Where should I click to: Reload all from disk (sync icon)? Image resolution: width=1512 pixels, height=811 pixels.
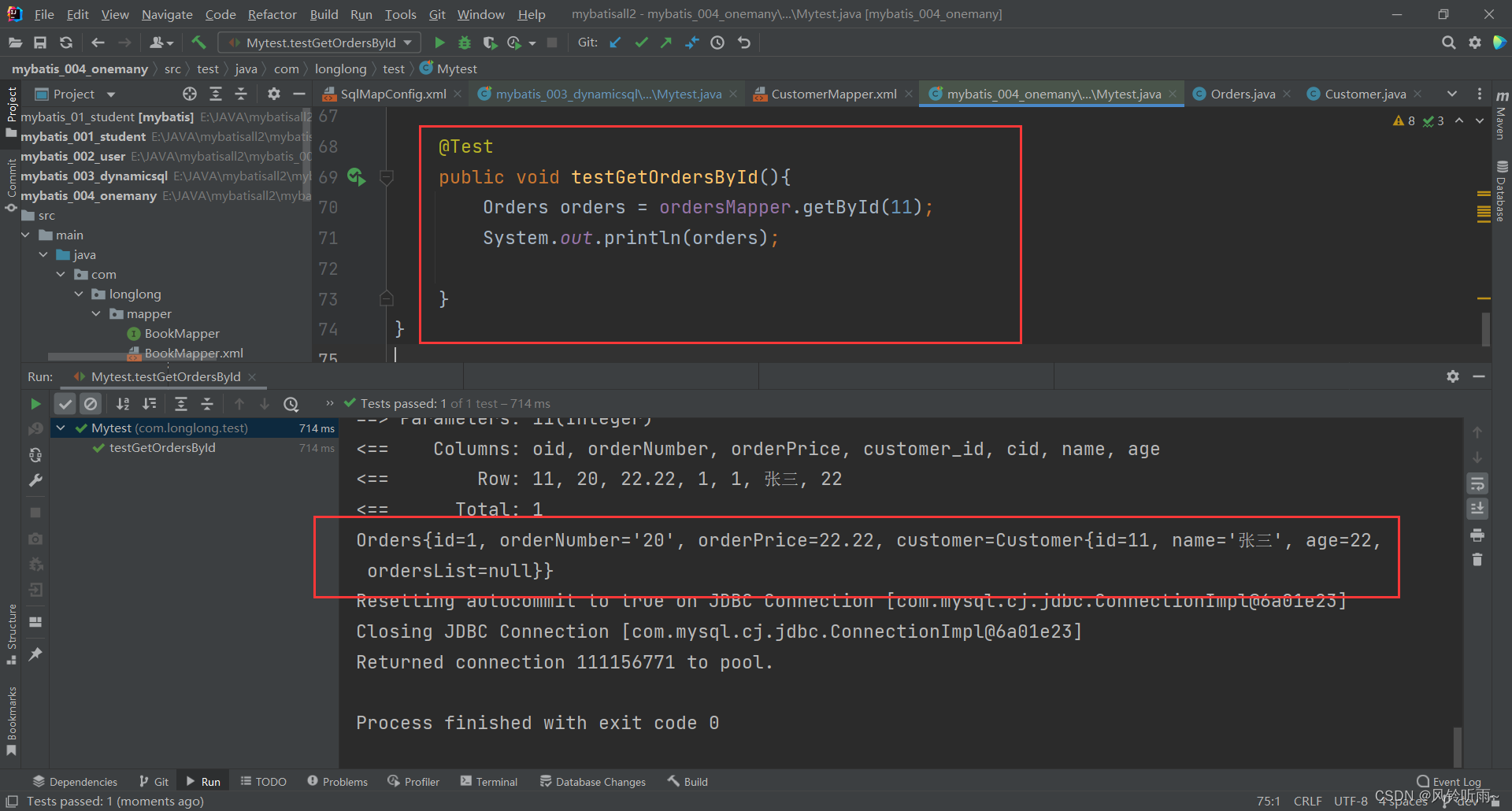(x=66, y=43)
